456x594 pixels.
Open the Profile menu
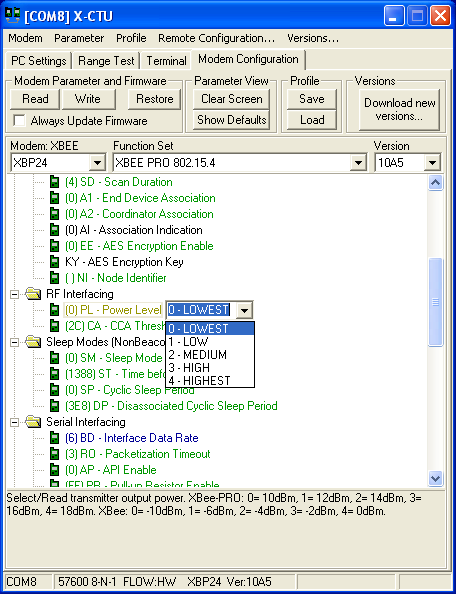pyautogui.click(x=131, y=38)
